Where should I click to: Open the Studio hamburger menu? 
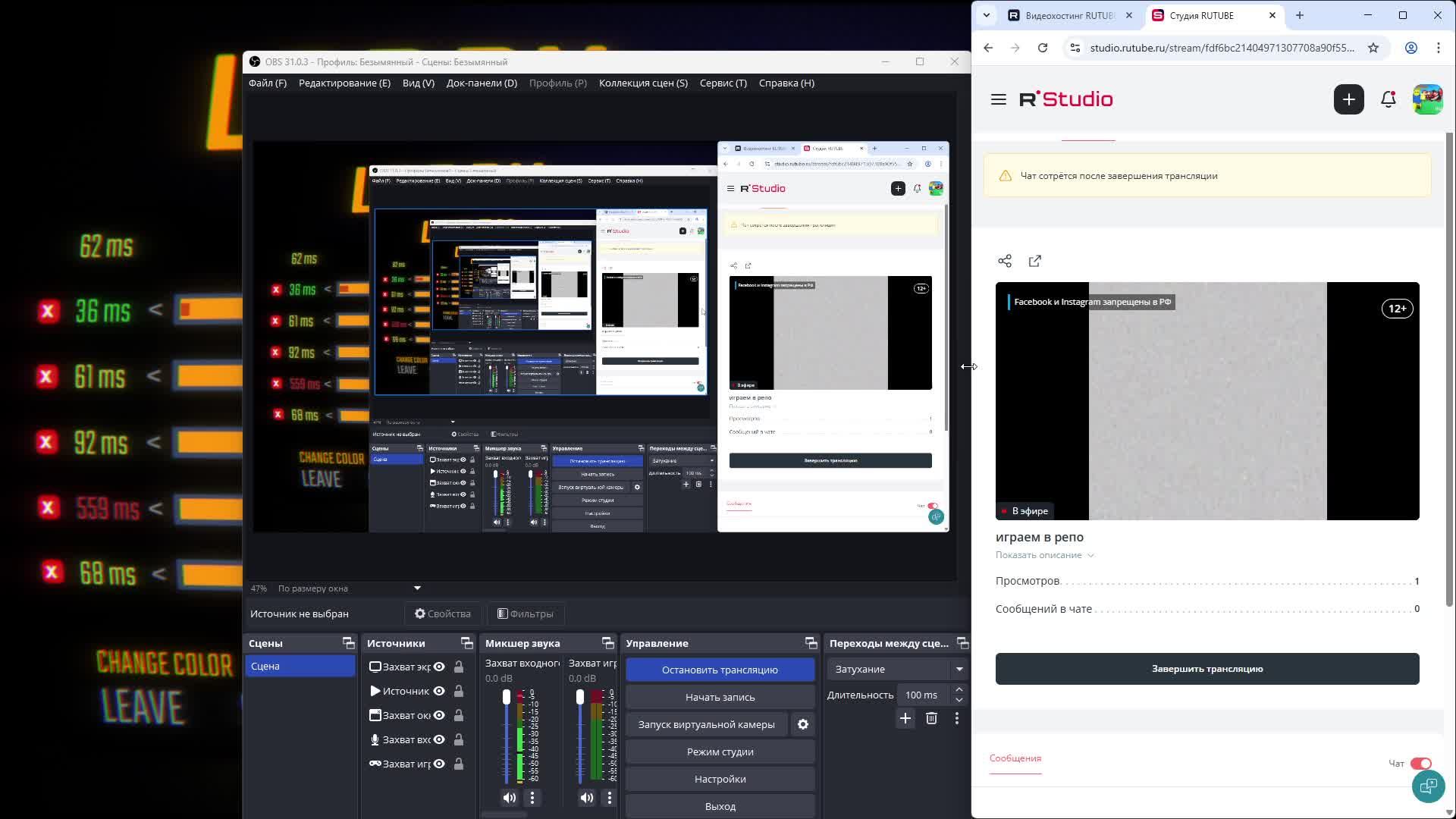(998, 99)
